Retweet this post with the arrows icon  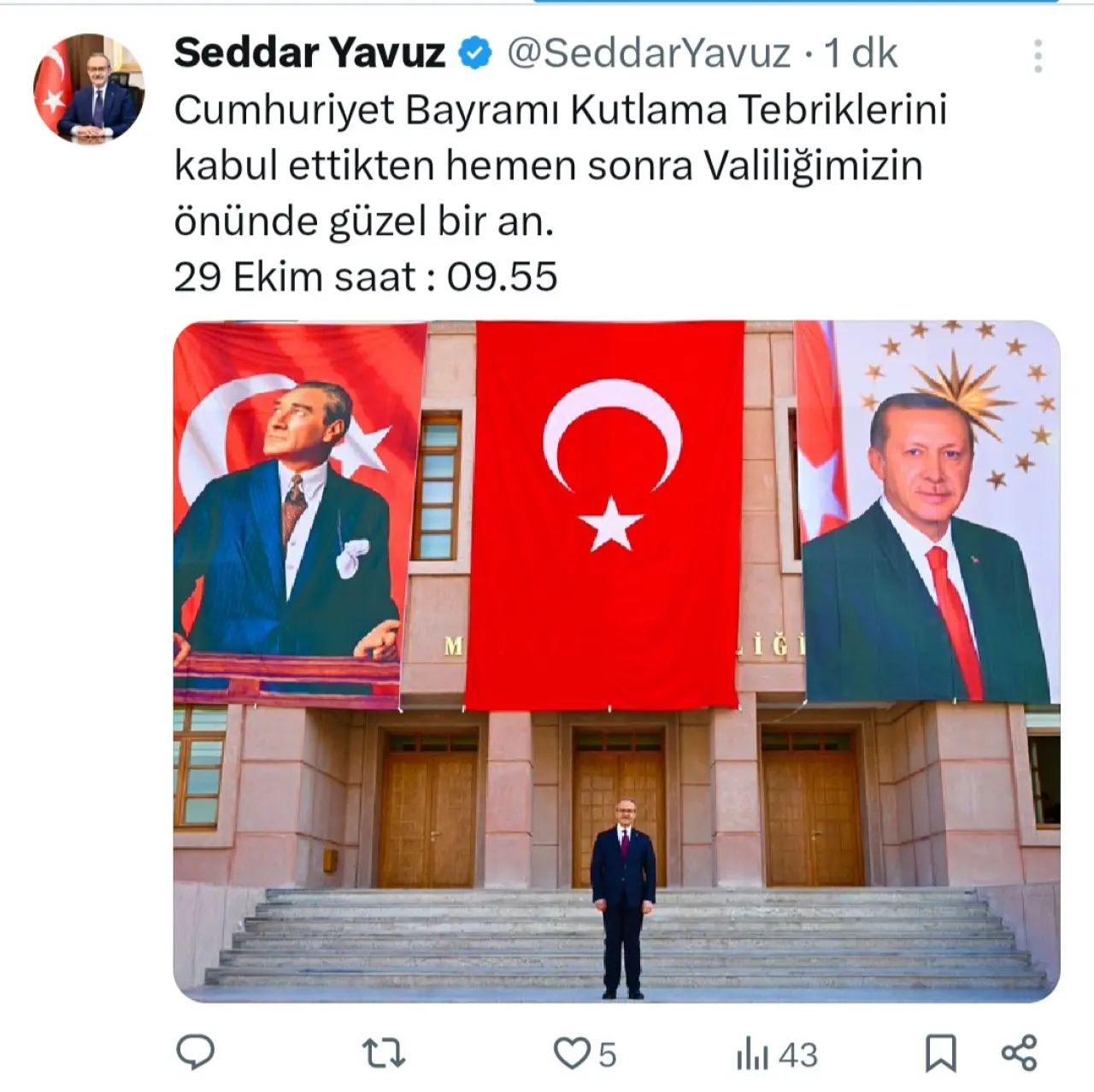tap(384, 1054)
